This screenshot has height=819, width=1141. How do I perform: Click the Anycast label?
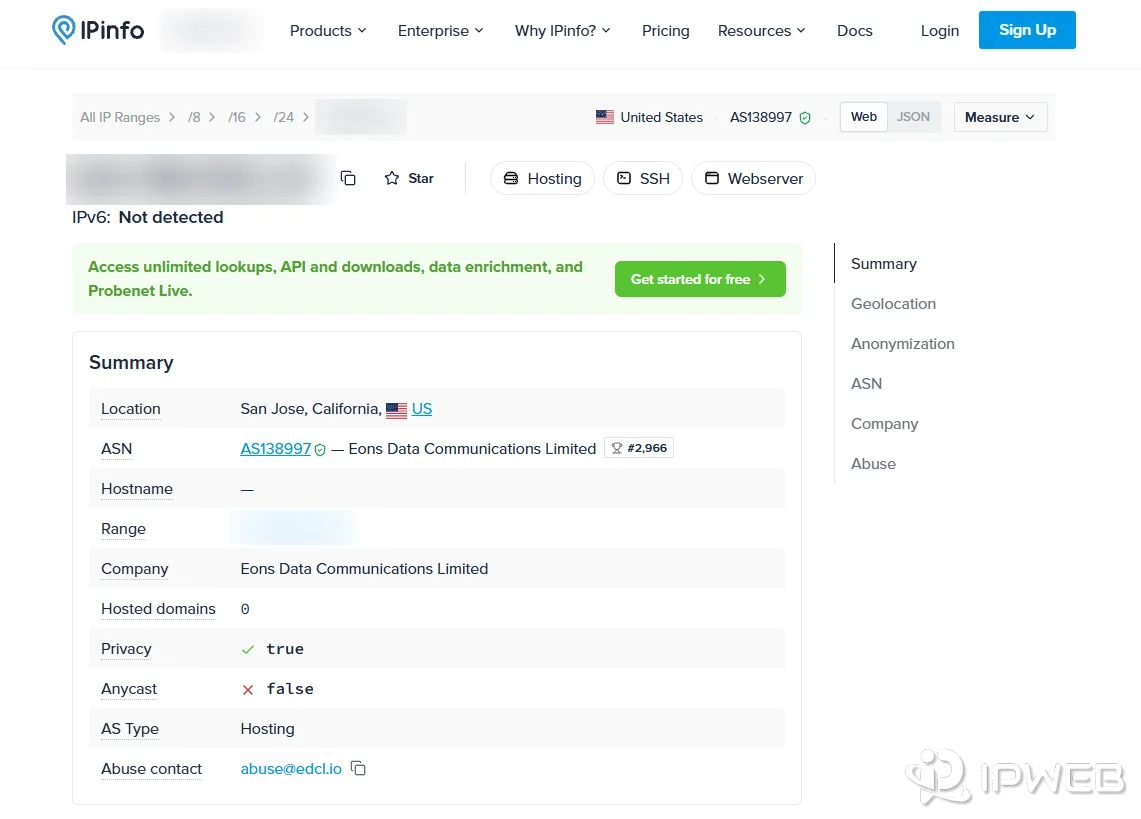point(129,689)
